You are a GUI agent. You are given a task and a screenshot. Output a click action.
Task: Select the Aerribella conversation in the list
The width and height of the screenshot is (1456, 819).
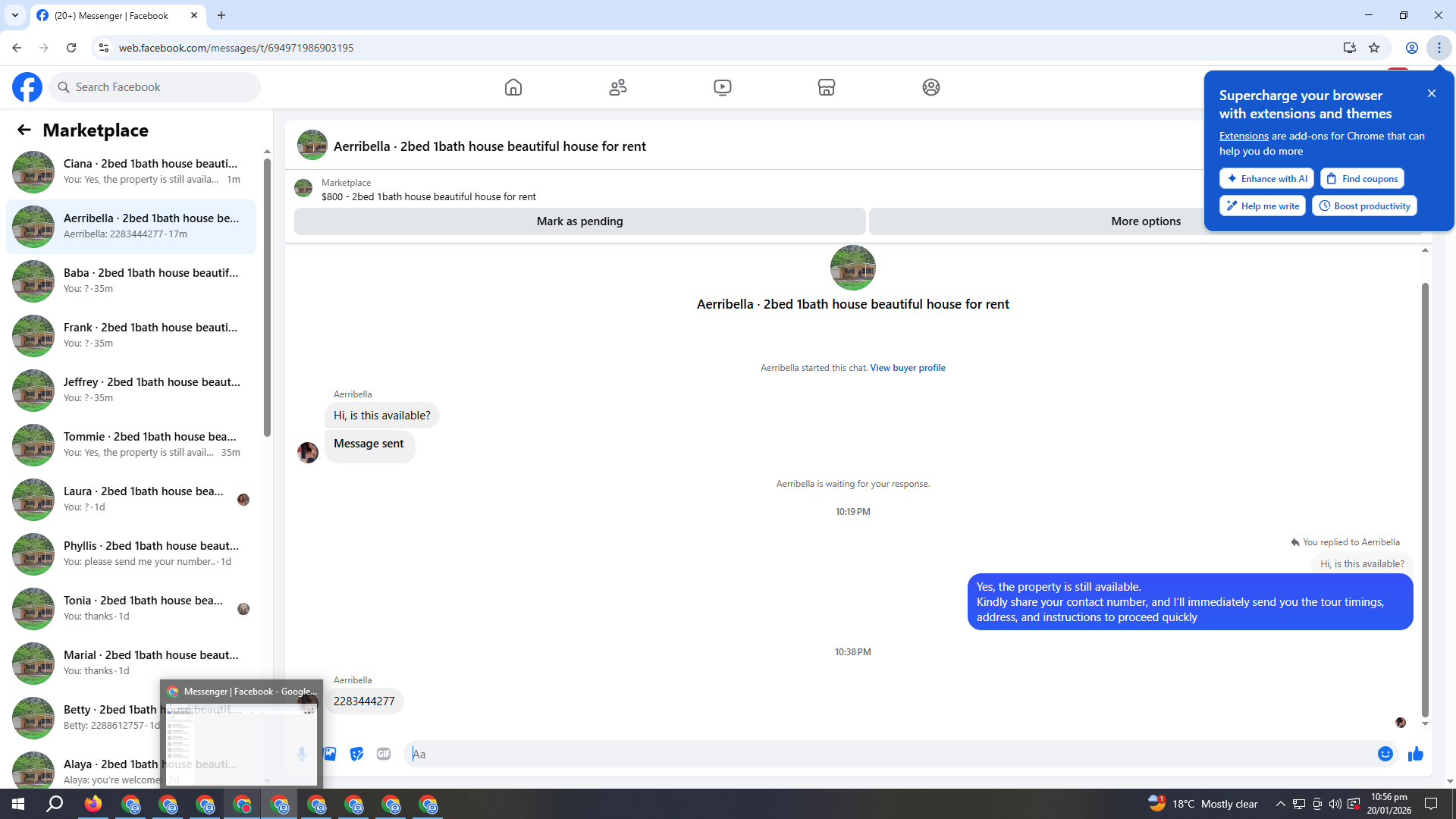point(130,227)
